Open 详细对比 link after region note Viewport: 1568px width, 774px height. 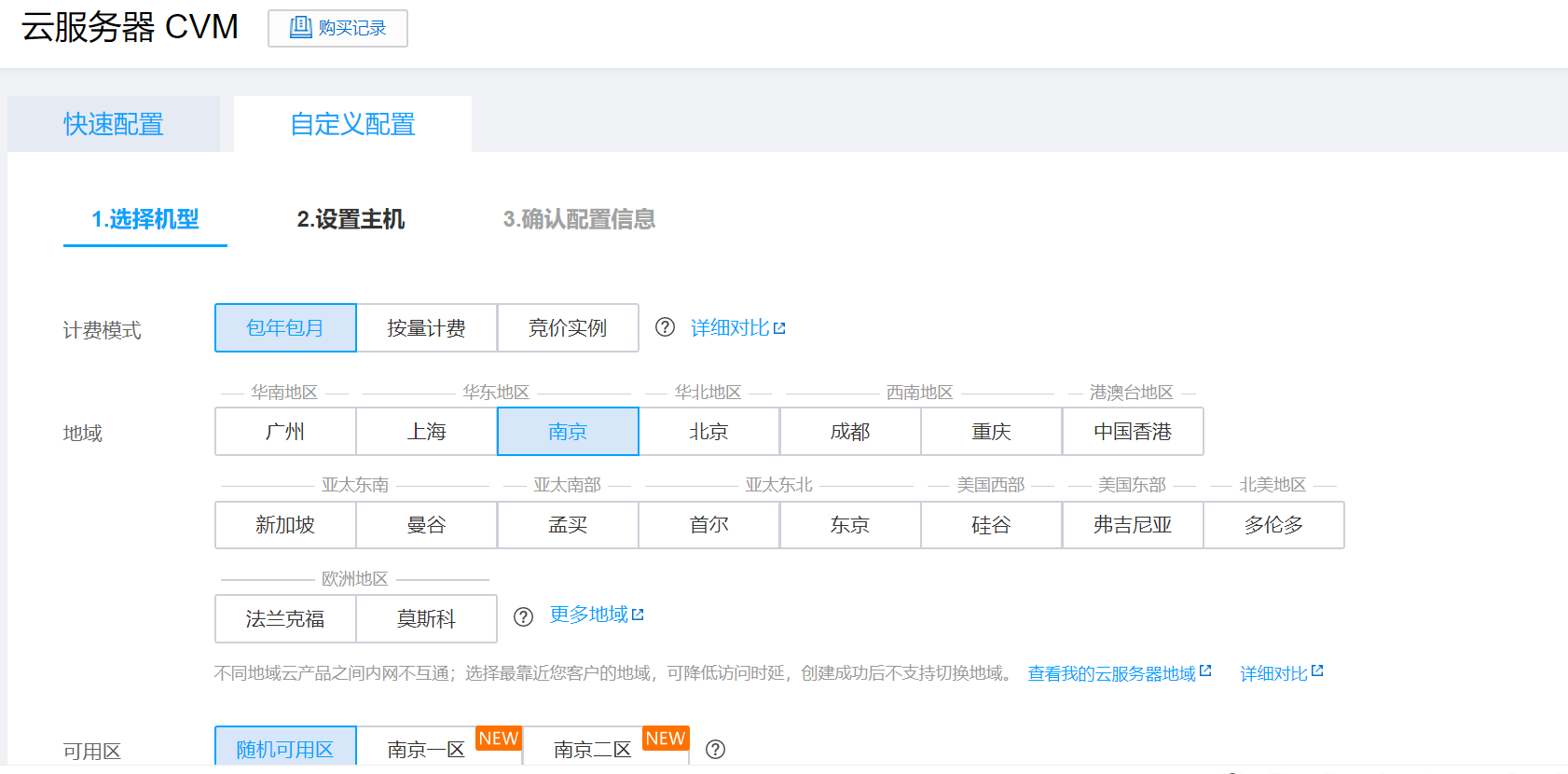coord(1282,673)
